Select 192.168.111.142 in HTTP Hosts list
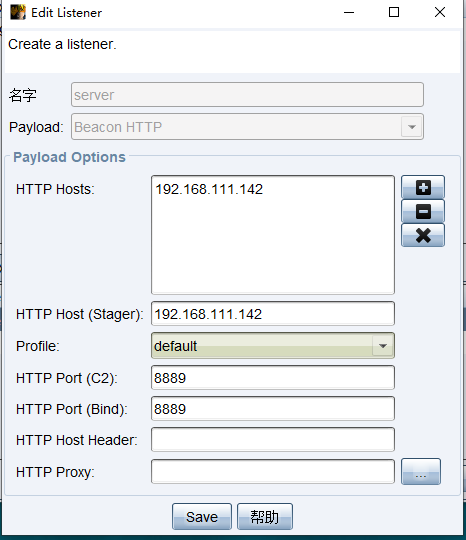This screenshot has height=540, width=466. (209, 189)
